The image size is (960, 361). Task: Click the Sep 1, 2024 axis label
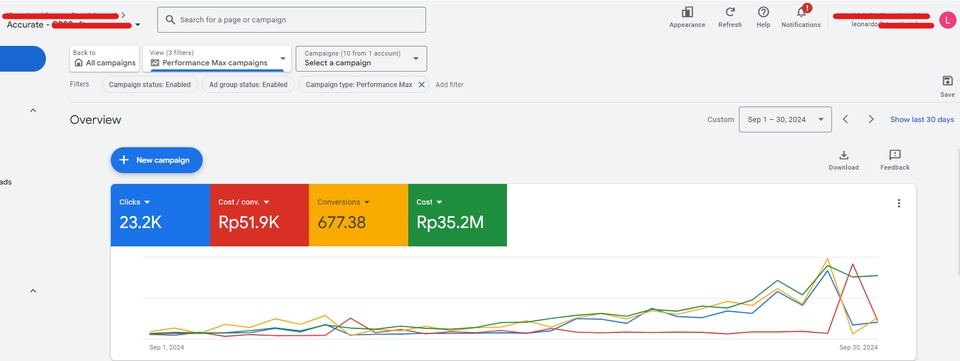click(167, 347)
